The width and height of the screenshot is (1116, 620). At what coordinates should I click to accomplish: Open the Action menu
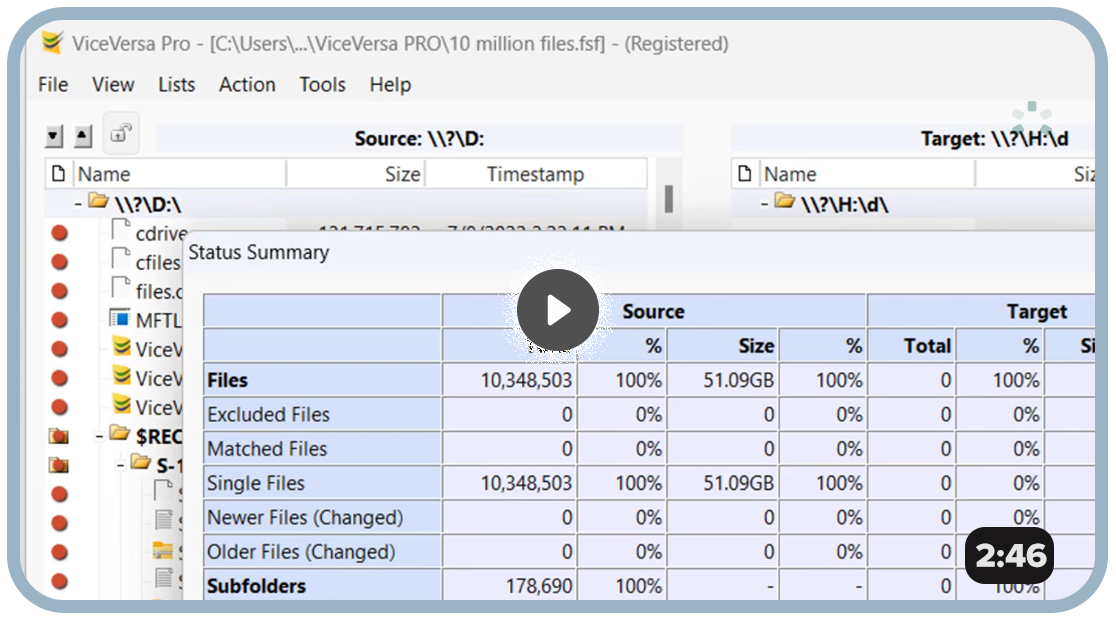(x=247, y=85)
